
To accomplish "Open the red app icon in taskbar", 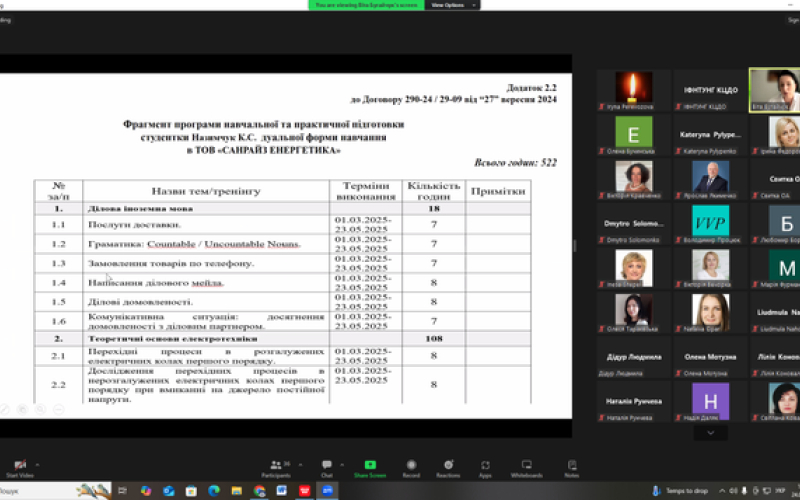I will coord(305,491).
